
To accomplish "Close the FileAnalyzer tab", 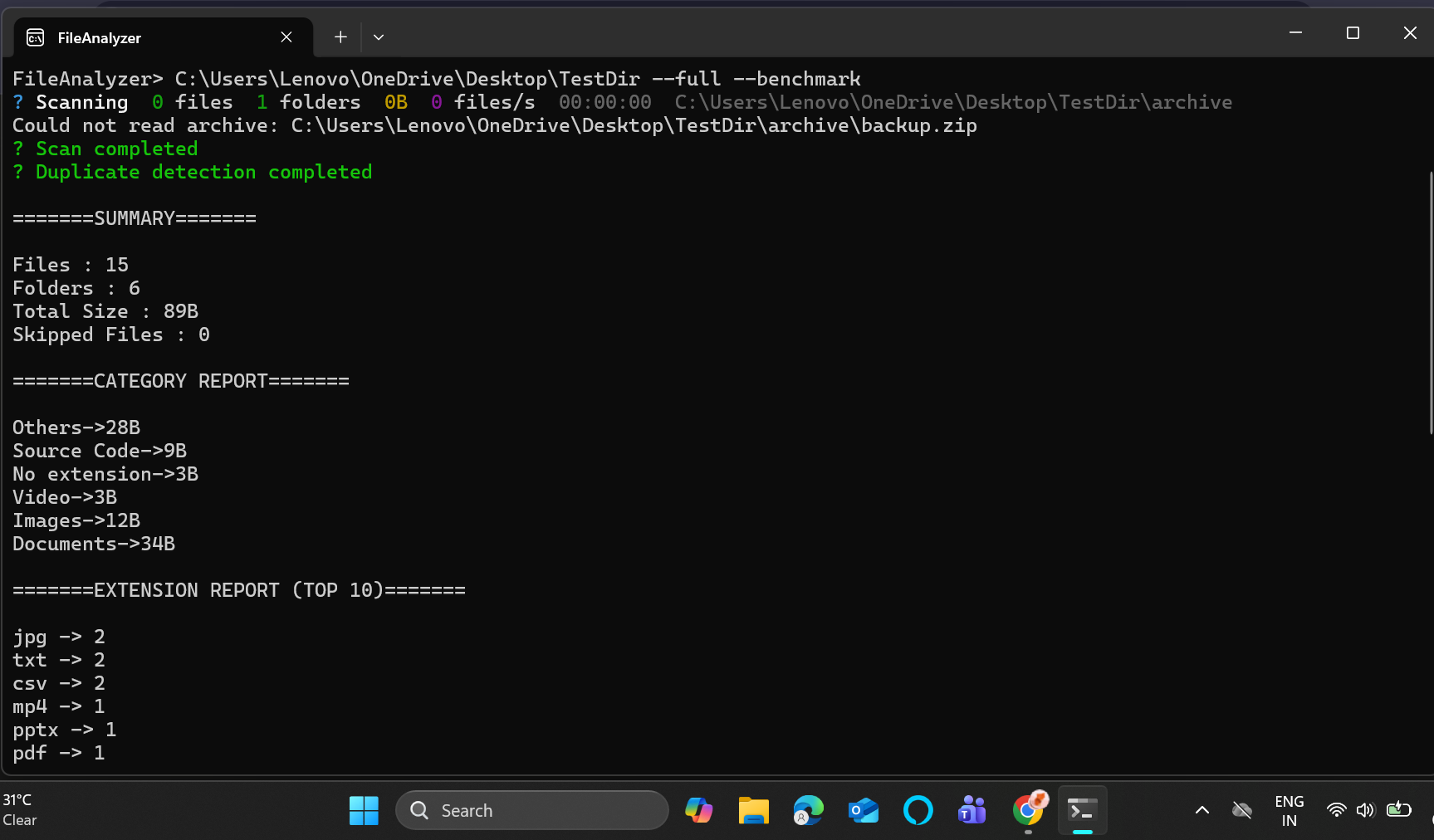I will tap(286, 37).
